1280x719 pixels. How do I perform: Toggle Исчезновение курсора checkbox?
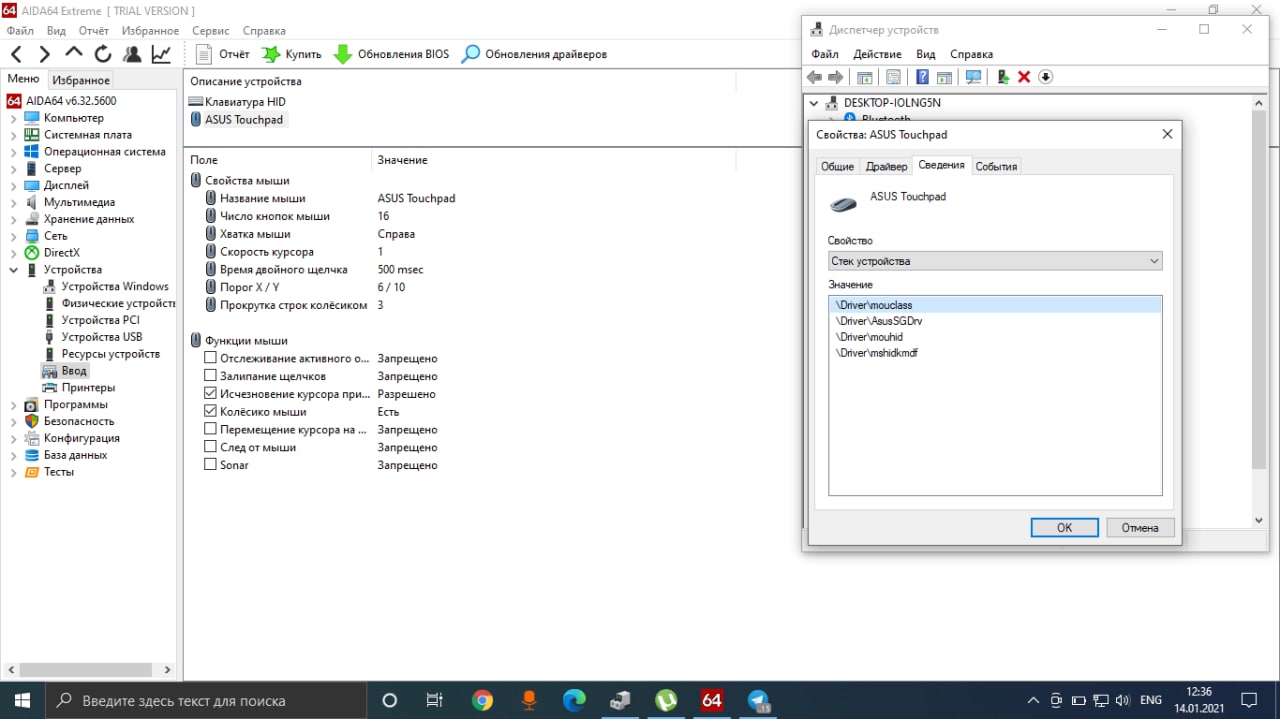[x=210, y=394]
